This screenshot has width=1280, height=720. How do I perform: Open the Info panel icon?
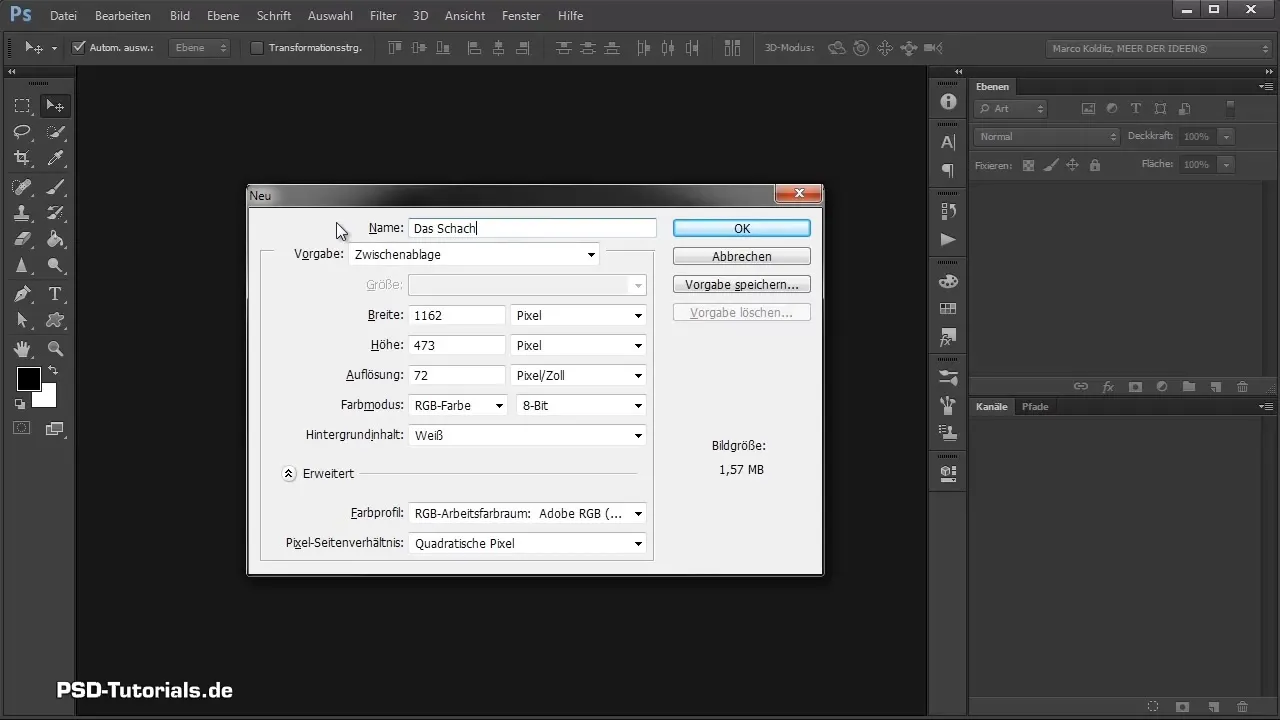tap(948, 103)
